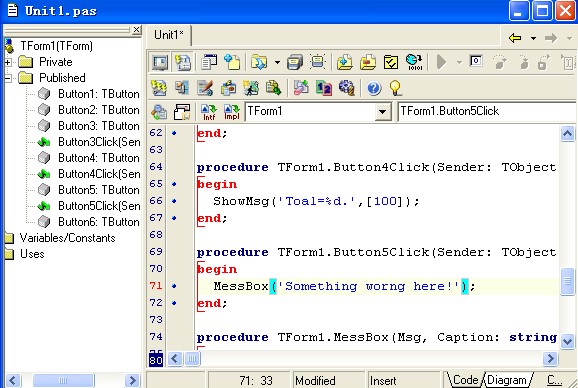
Task: Click the first lightning icon in second toolbar row
Action: pos(159,88)
